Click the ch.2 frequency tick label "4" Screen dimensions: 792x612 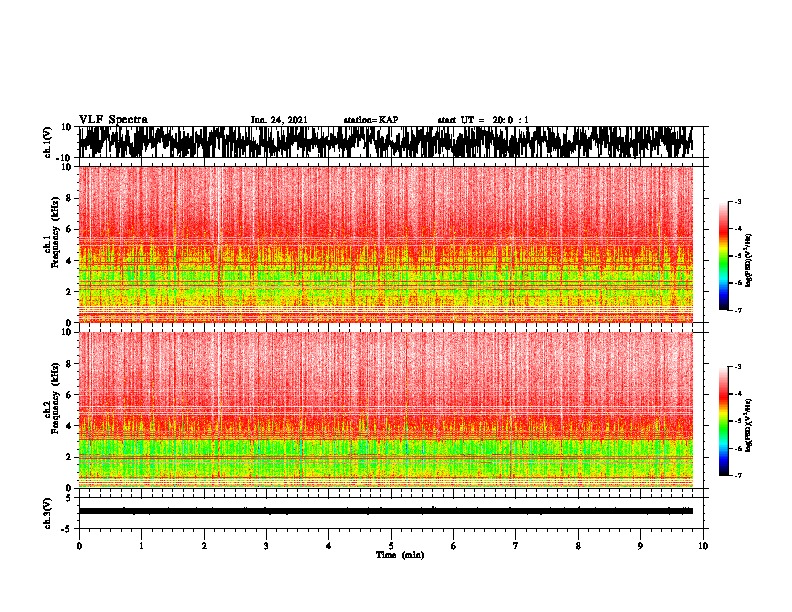pyautogui.click(x=69, y=426)
